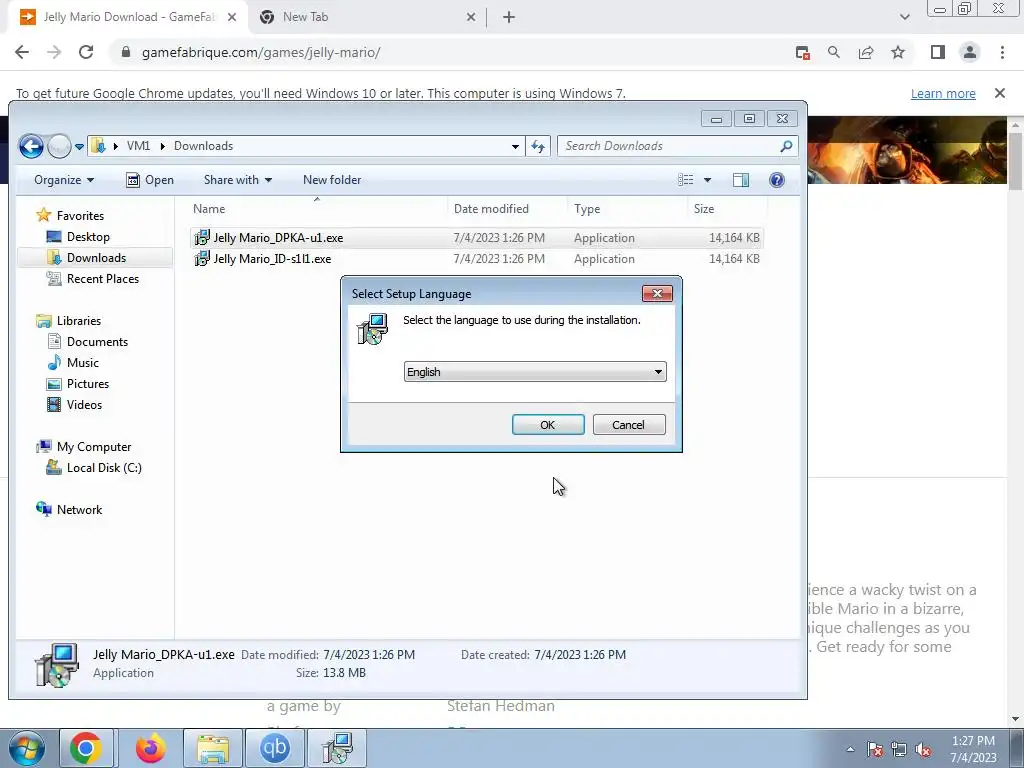Click Open in the Explorer toolbar

[150, 180]
